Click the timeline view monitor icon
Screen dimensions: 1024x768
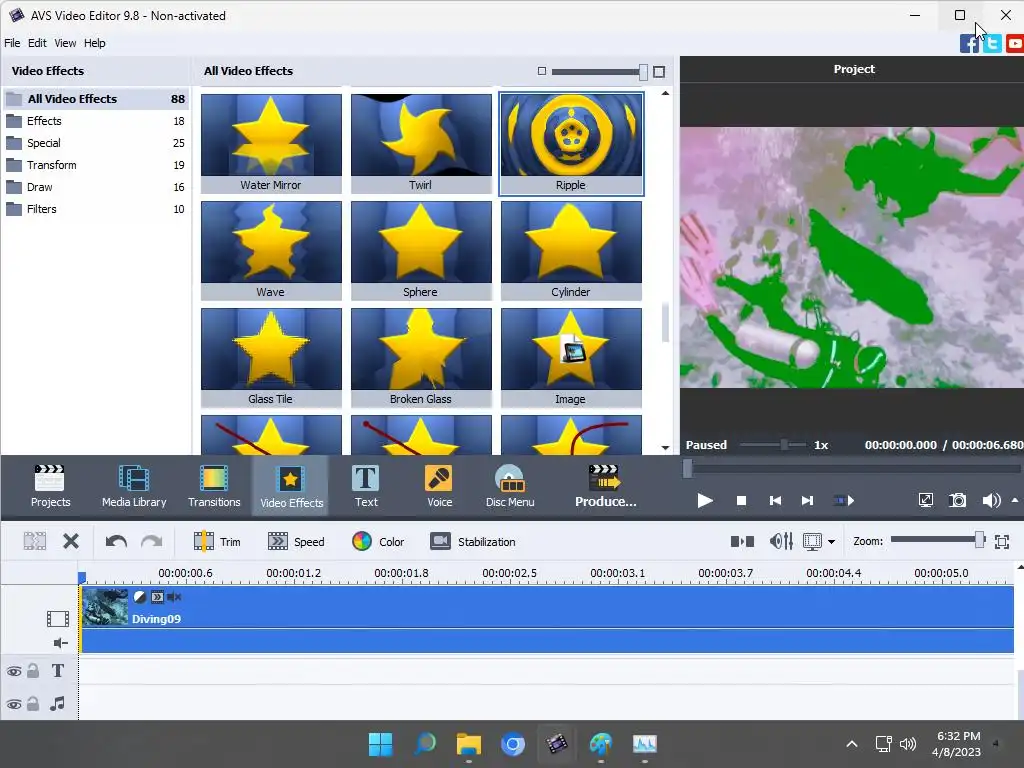tap(812, 541)
